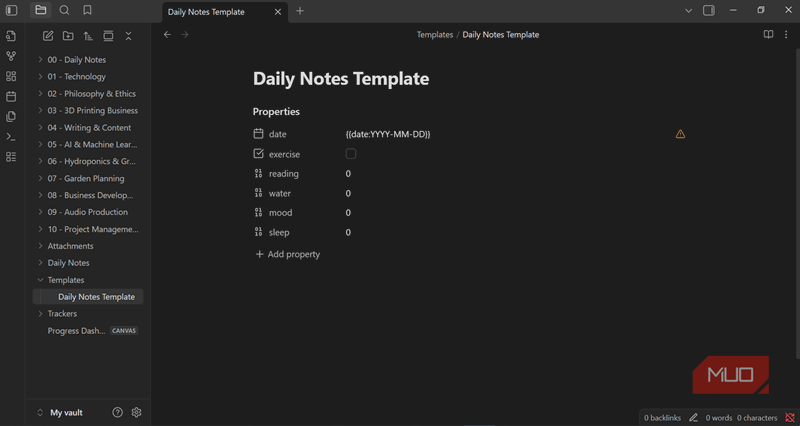
Task: Open a new tab with plus button
Action: click(x=300, y=11)
